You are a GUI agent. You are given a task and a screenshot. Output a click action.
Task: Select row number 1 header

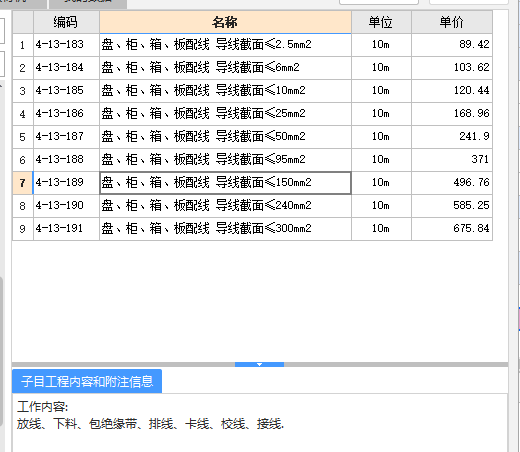23,45
